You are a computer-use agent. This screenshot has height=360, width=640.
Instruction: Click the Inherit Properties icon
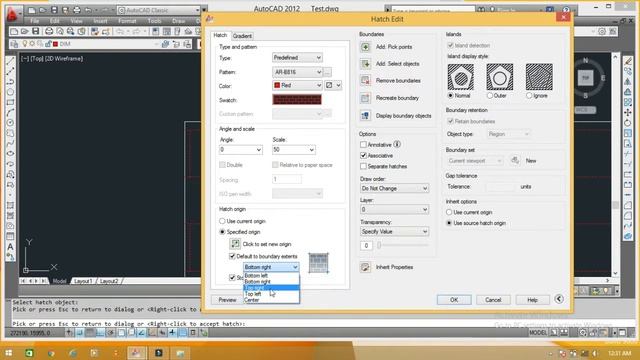coord(365,267)
